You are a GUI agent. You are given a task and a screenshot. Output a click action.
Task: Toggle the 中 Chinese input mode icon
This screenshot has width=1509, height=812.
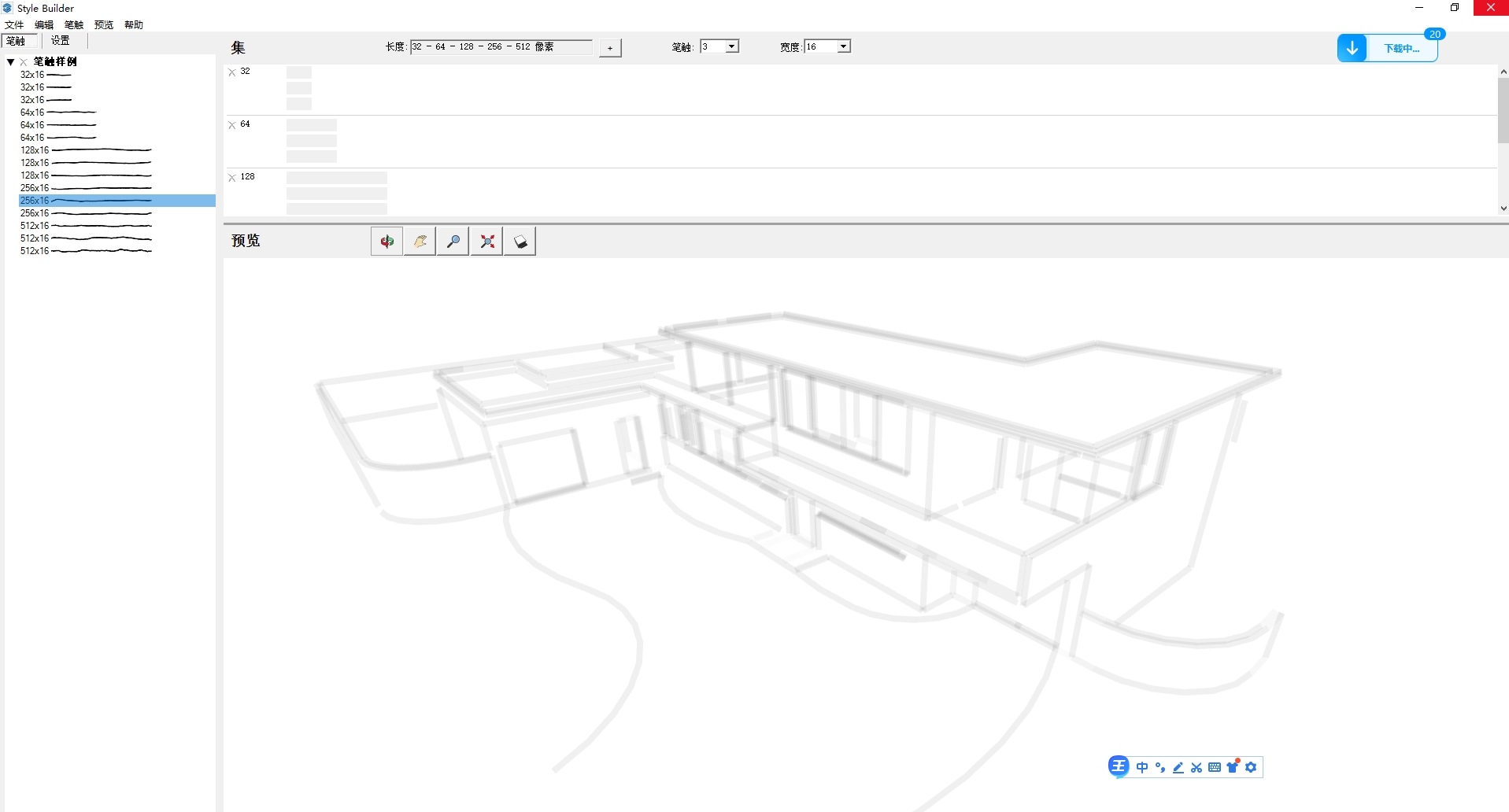click(x=1142, y=767)
